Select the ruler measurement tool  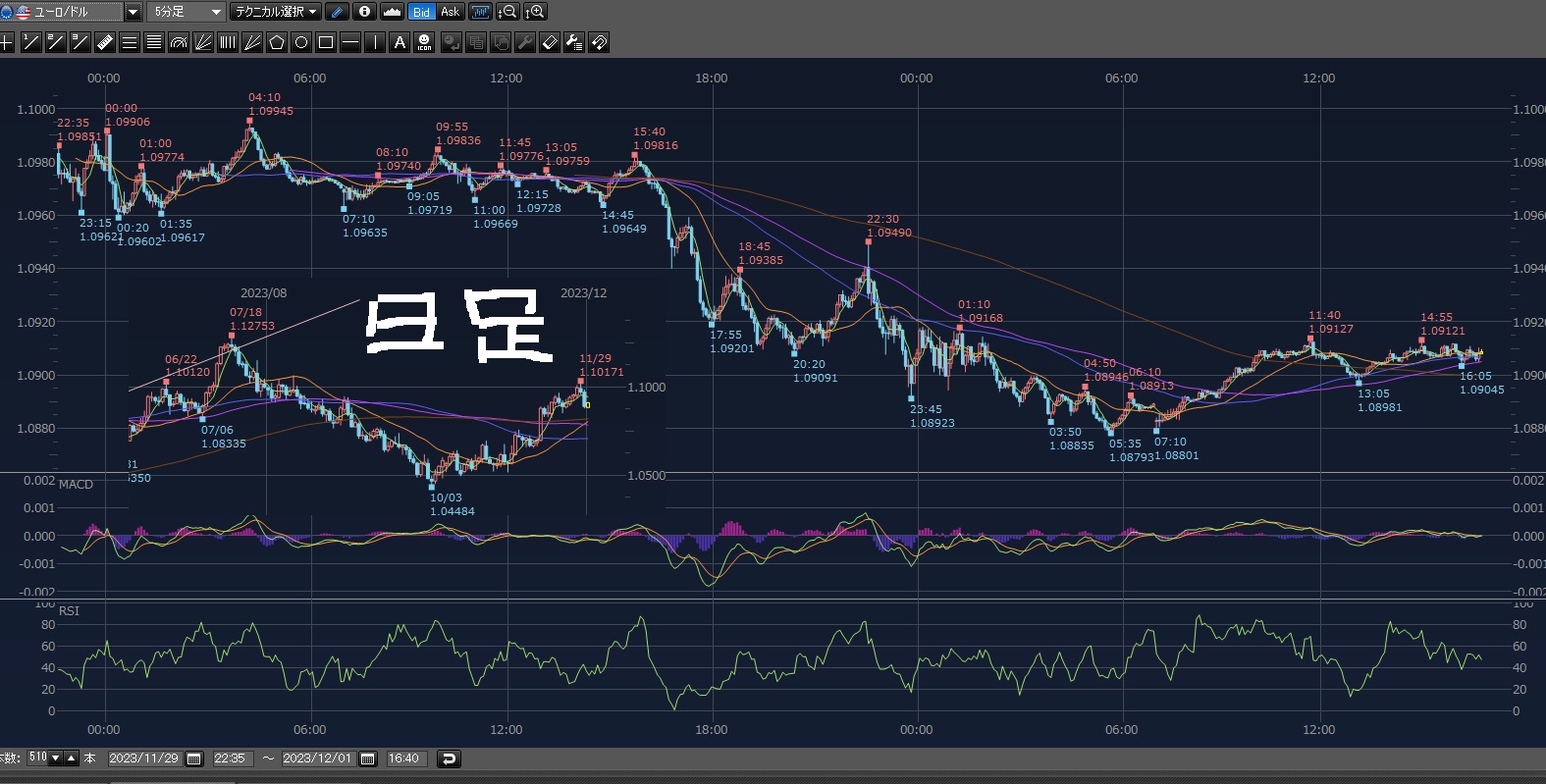(105, 42)
